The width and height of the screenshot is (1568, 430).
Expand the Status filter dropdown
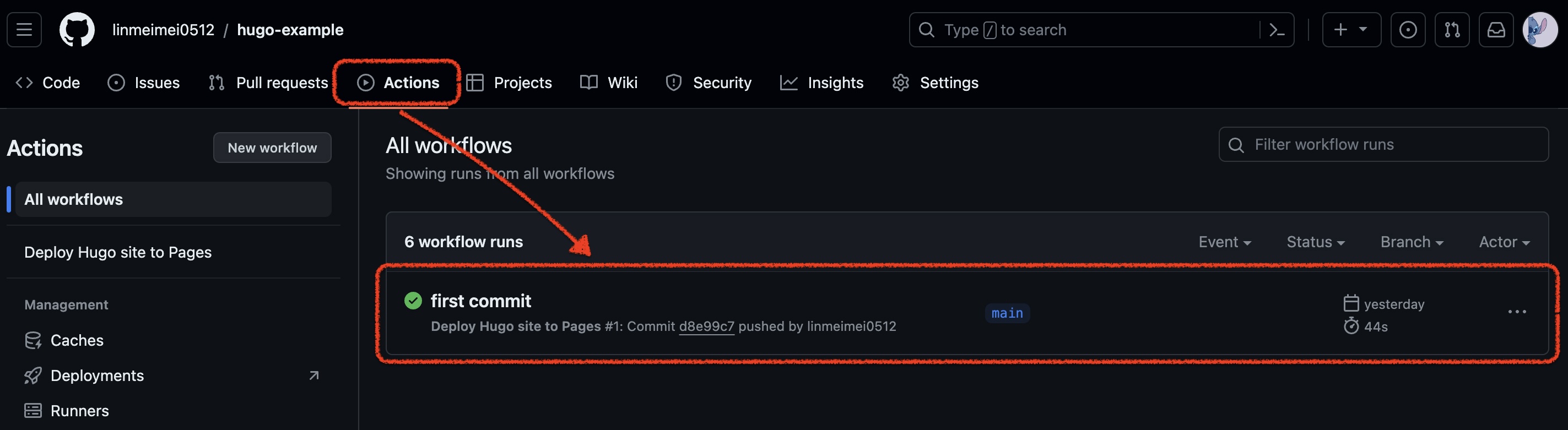(1315, 242)
